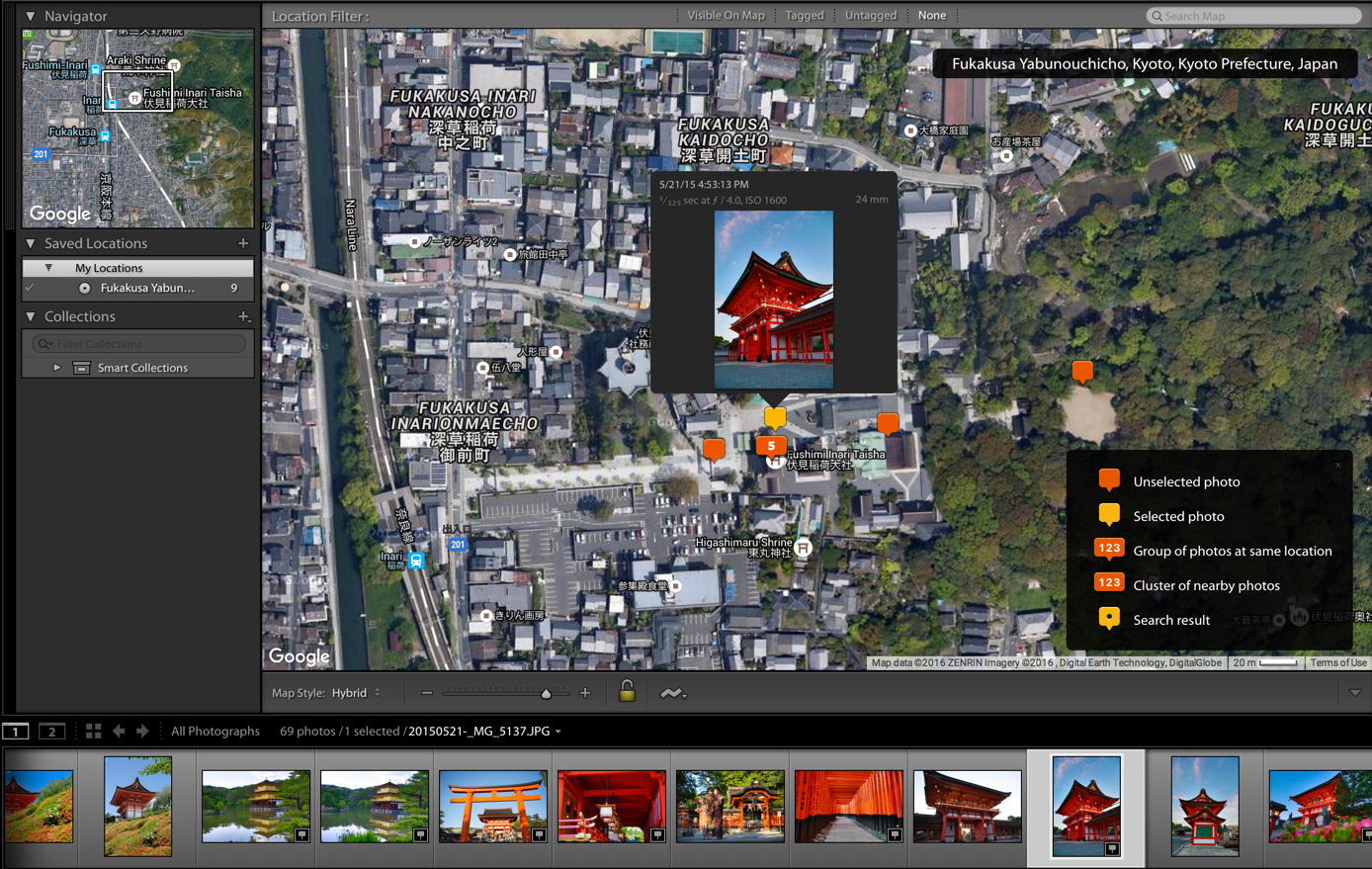Open the Map Style Hybrid dropdown
Screen dimensions: 1372x869
tap(357, 693)
